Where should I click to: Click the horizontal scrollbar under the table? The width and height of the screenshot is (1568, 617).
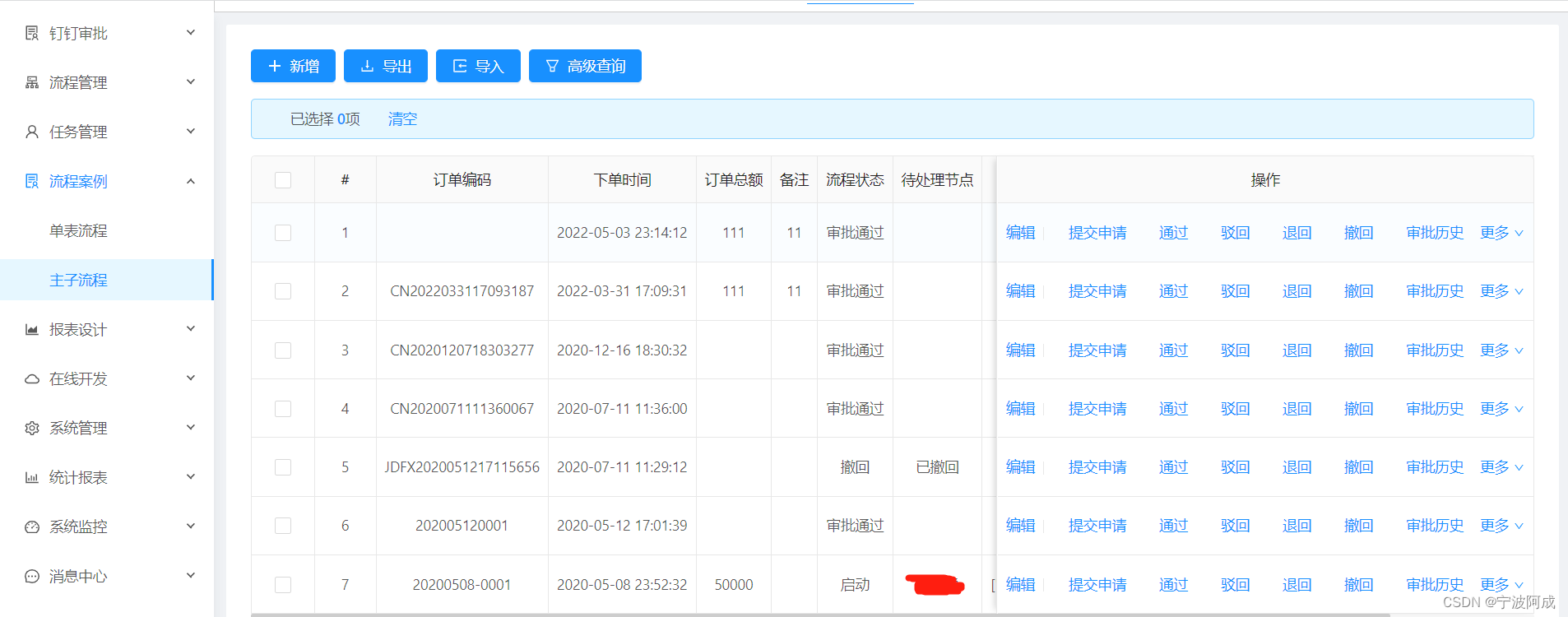coord(820,615)
